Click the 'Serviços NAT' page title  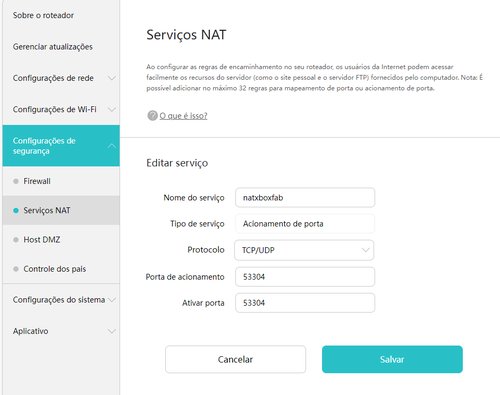click(x=186, y=35)
